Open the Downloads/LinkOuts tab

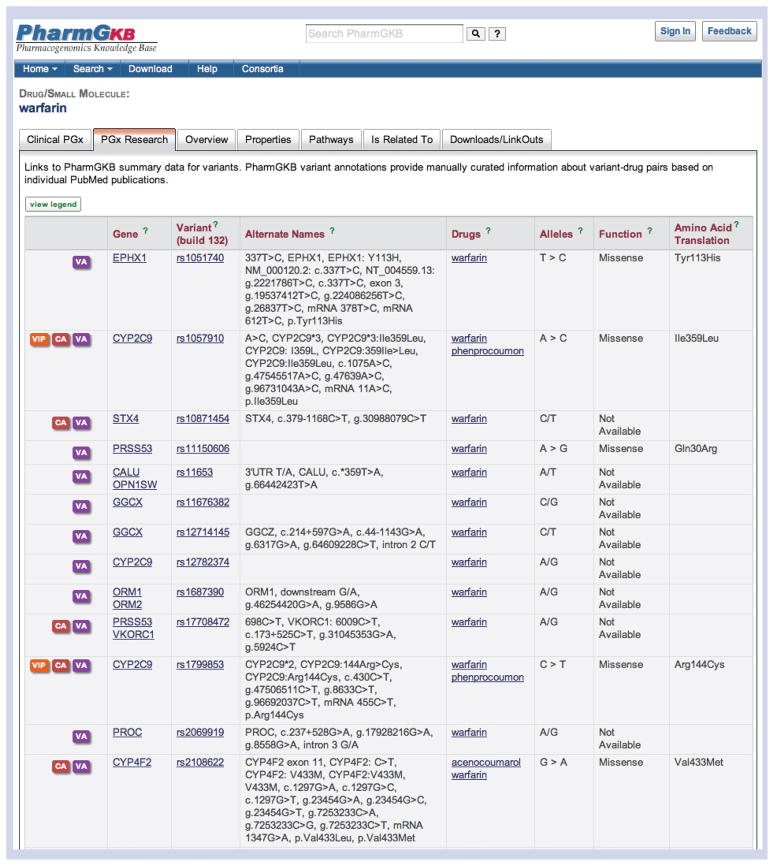tap(497, 140)
